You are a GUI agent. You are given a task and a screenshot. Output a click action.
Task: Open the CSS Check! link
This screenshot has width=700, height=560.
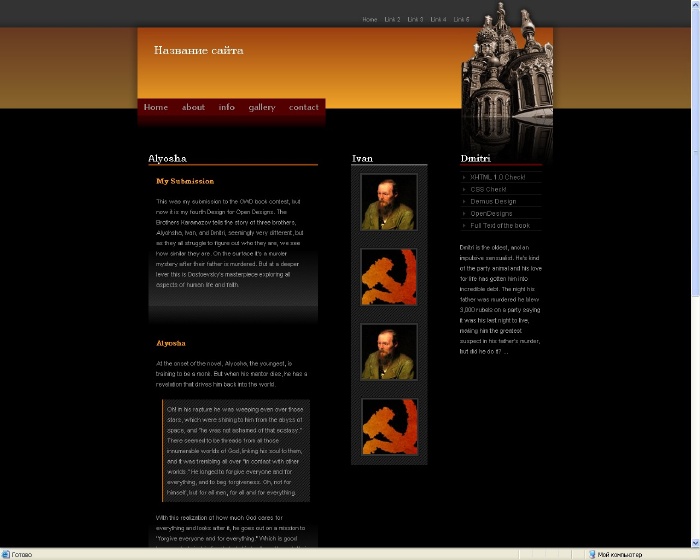488,189
